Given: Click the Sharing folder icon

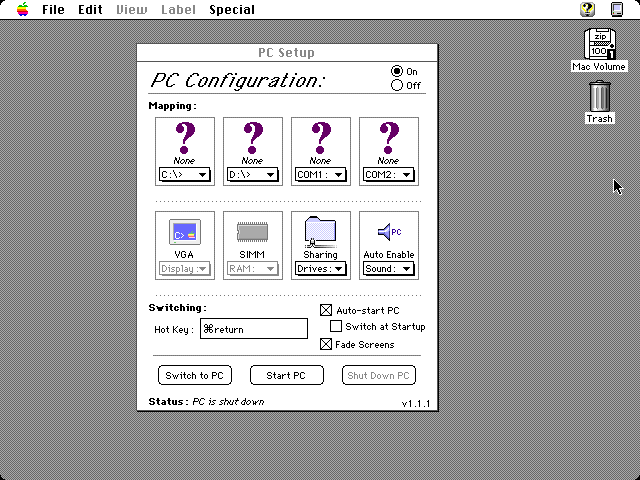Looking at the screenshot, I should pyautogui.click(x=320, y=232).
